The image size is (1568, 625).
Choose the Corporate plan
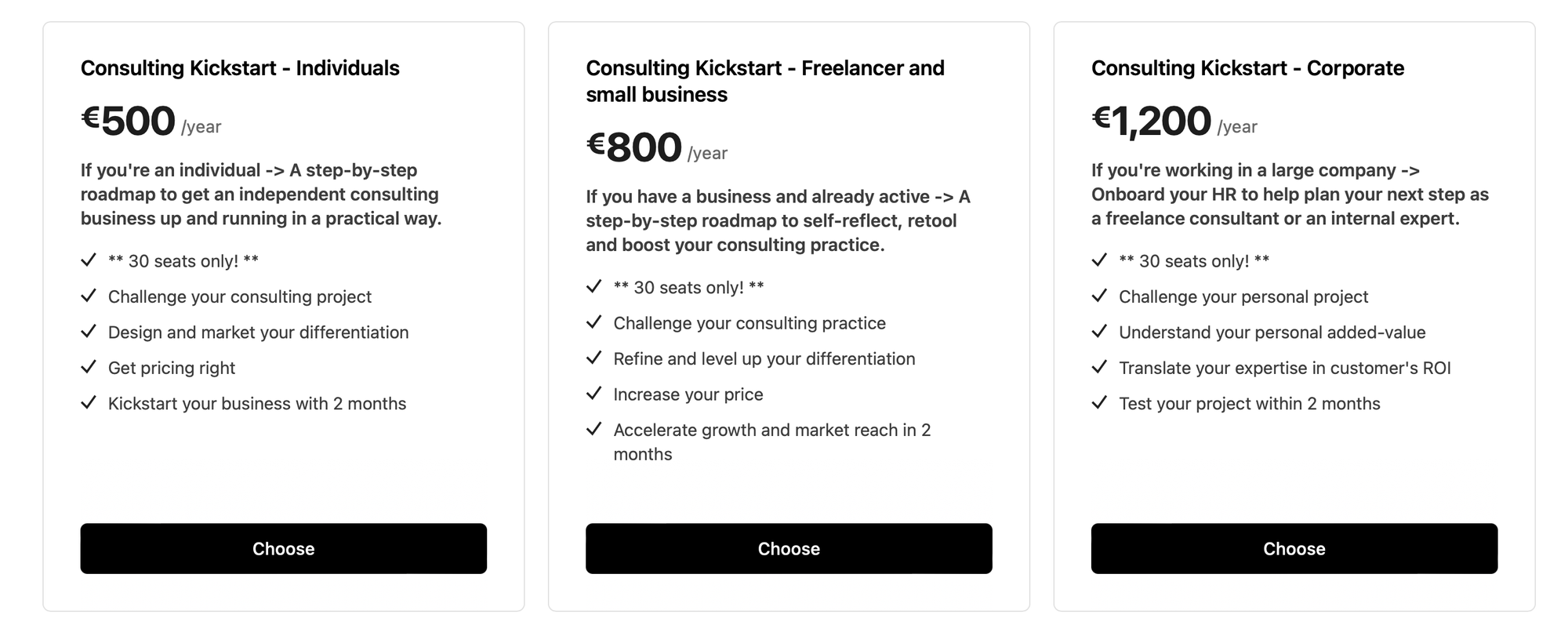point(1294,549)
